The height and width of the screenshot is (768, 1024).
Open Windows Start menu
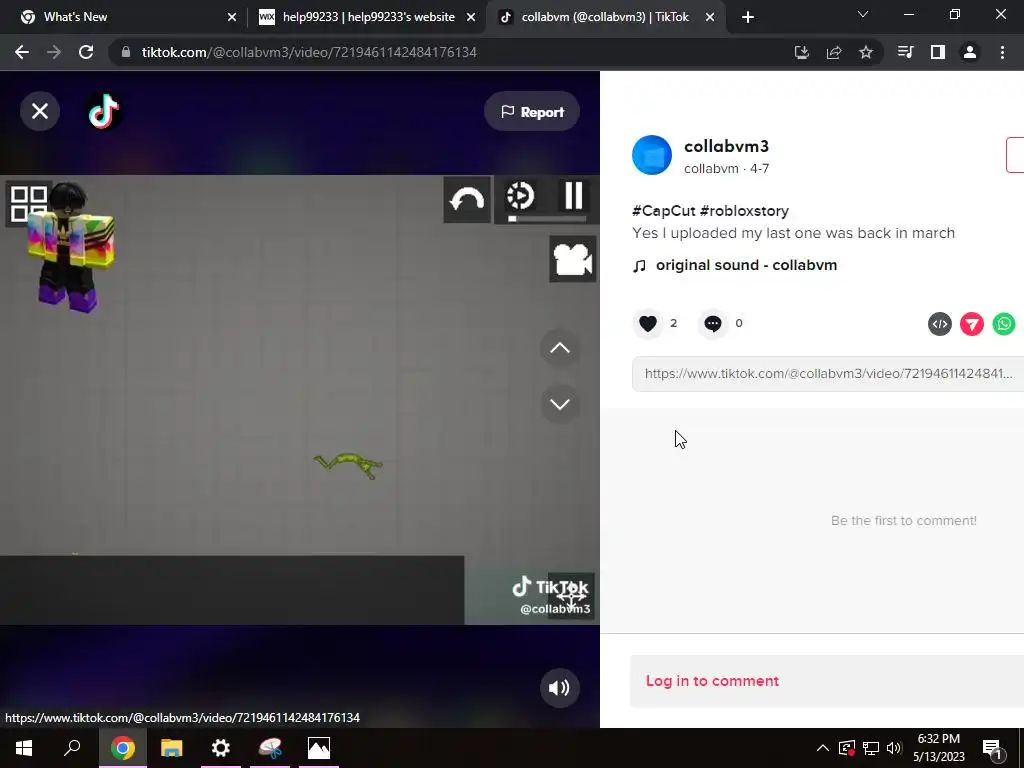click(24, 748)
